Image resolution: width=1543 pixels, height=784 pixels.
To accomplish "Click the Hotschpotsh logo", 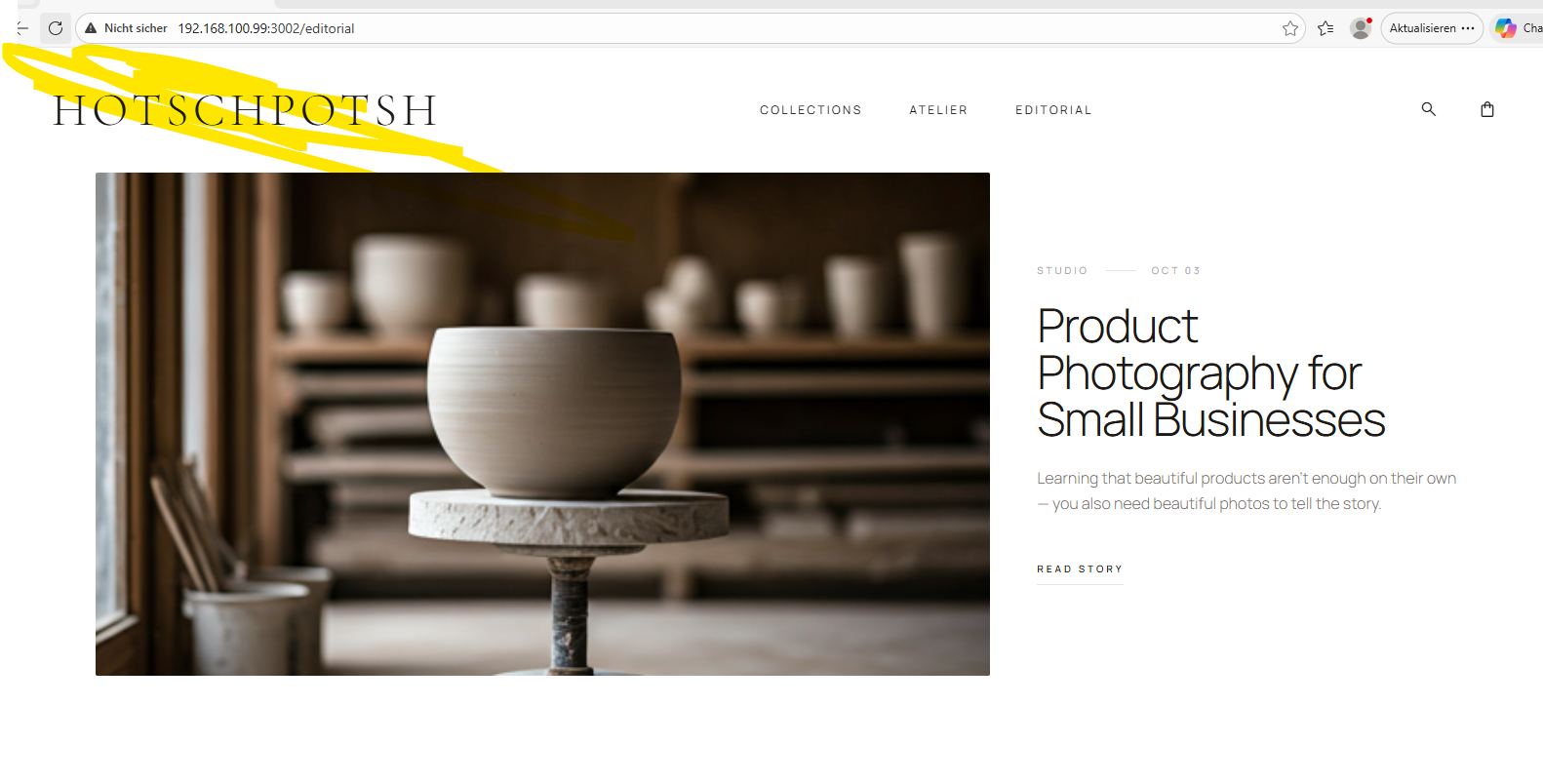I will 245,110.
